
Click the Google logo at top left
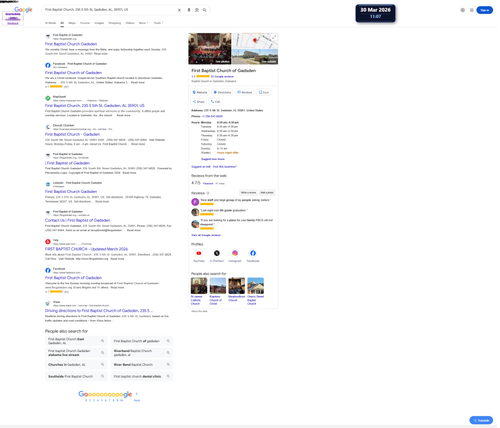23,10
